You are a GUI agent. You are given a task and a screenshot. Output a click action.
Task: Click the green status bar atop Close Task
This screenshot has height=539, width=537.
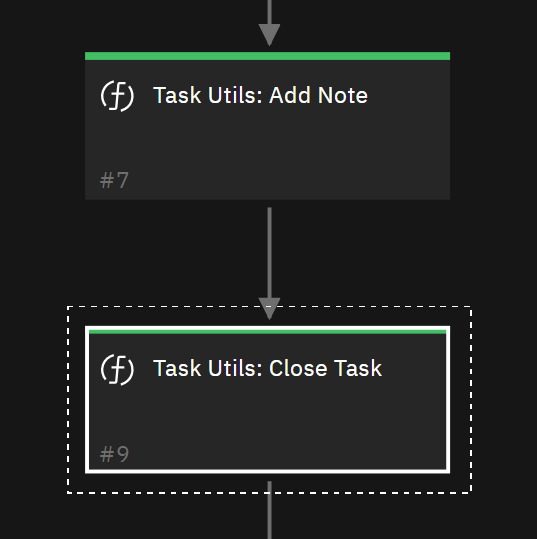click(x=267, y=332)
